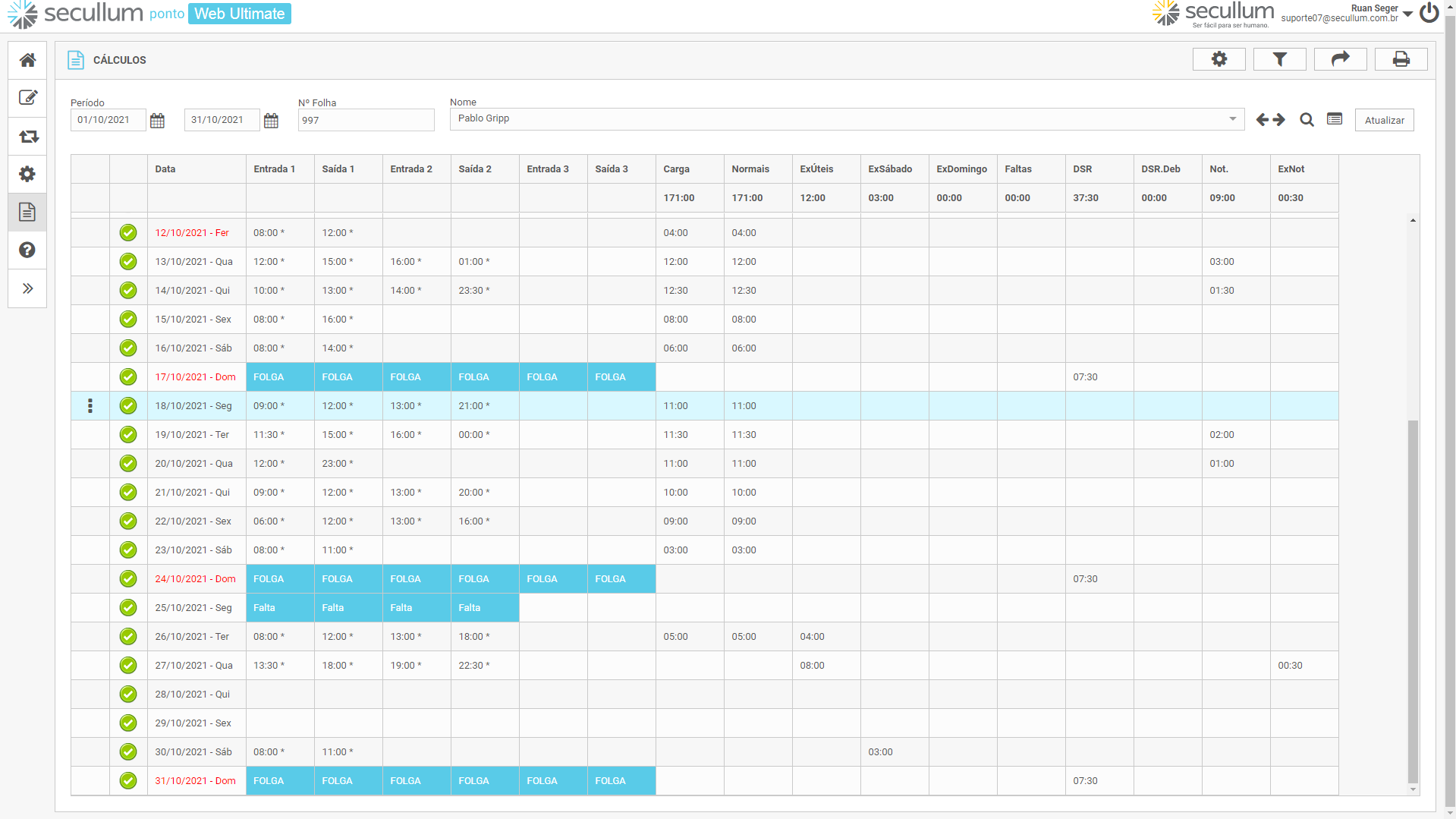This screenshot has height=819, width=1456.
Task: Toggle green check for 25/10/2021 row
Action: 128,608
